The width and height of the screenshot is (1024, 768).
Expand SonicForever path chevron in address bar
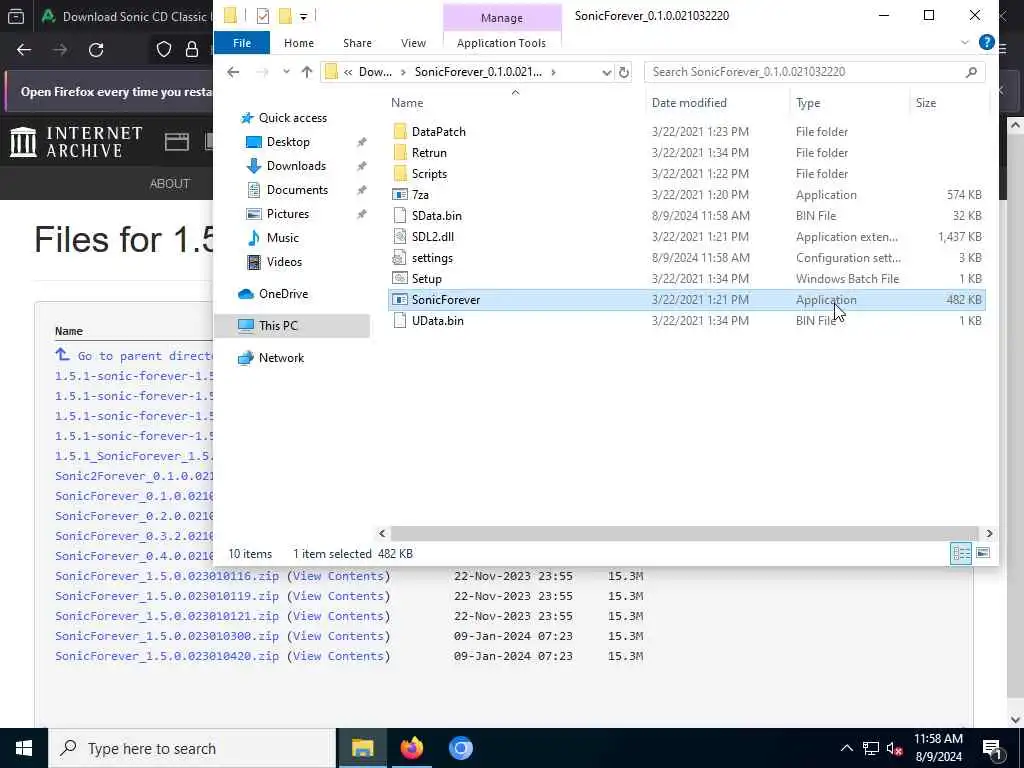[554, 72]
